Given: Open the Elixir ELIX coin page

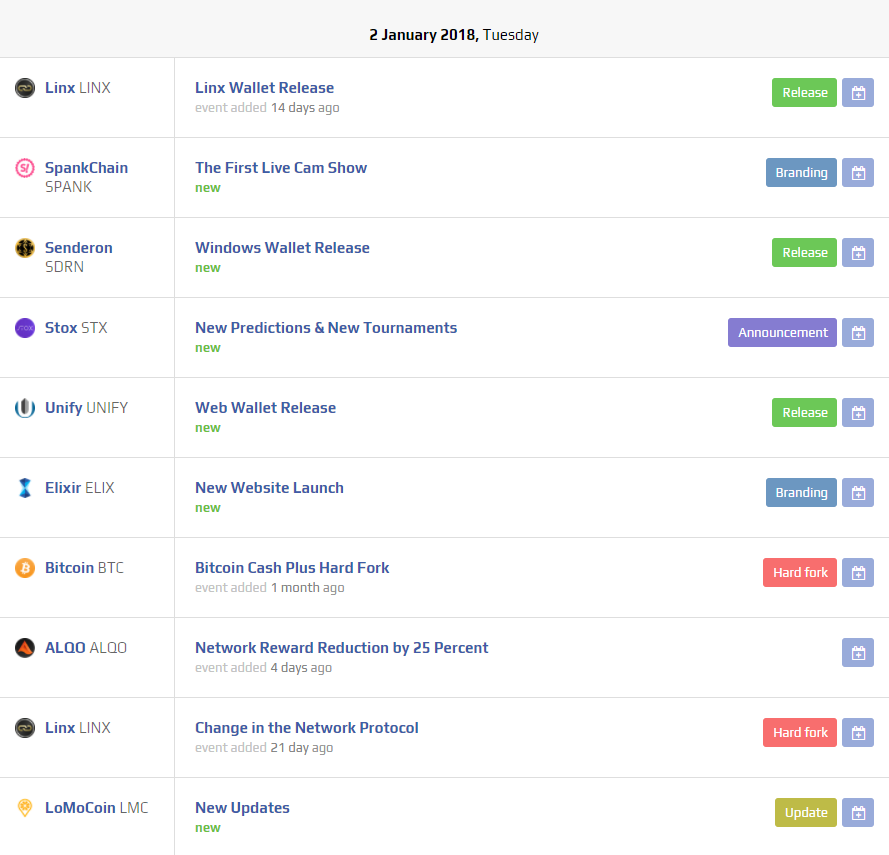Looking at the screenshot, I should tap(79, 488).
